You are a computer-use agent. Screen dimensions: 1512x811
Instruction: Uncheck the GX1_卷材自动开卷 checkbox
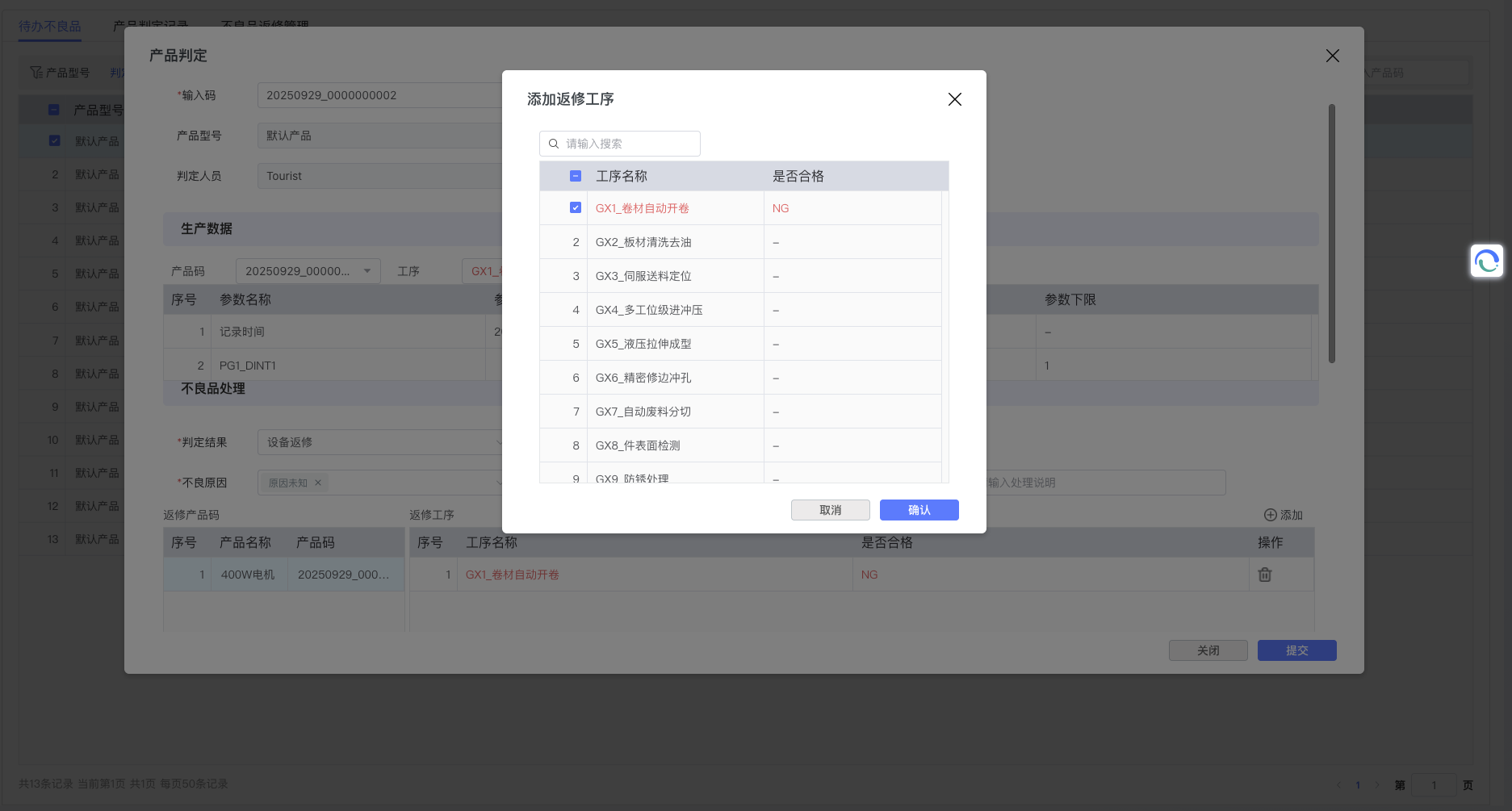[576, 208]
